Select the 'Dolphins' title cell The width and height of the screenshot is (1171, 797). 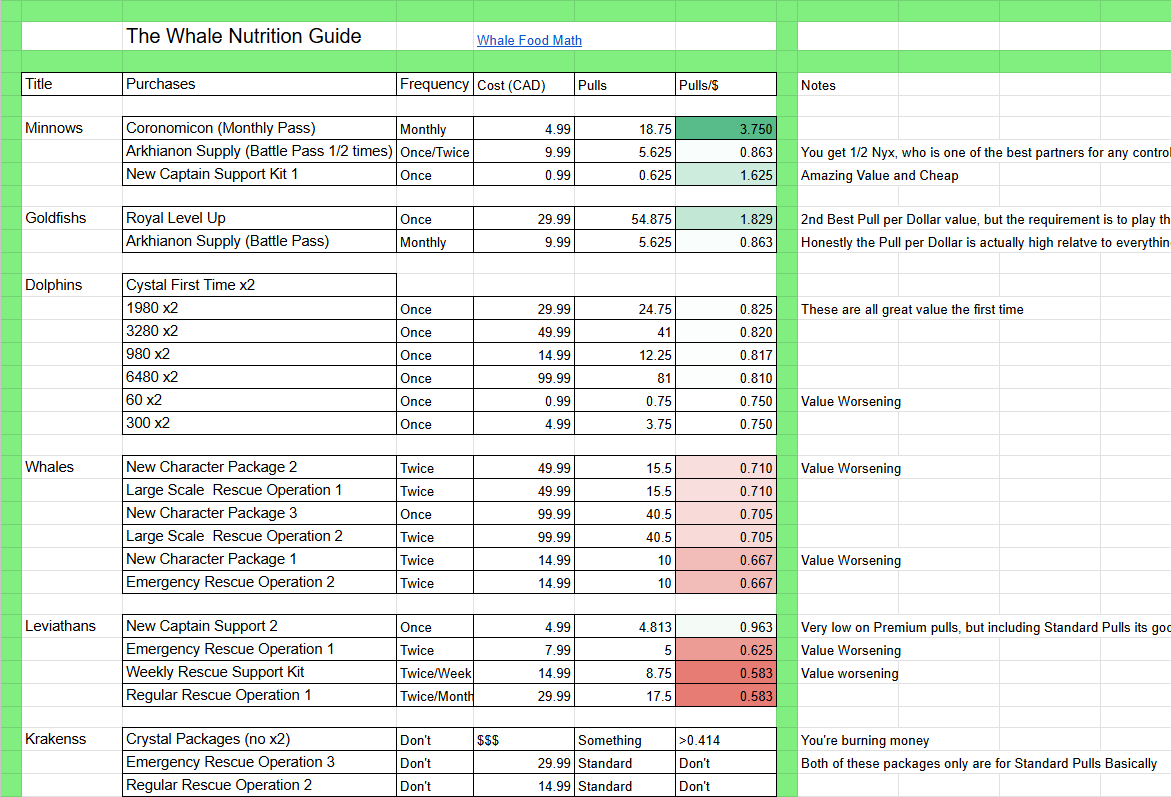pos(72,285)
